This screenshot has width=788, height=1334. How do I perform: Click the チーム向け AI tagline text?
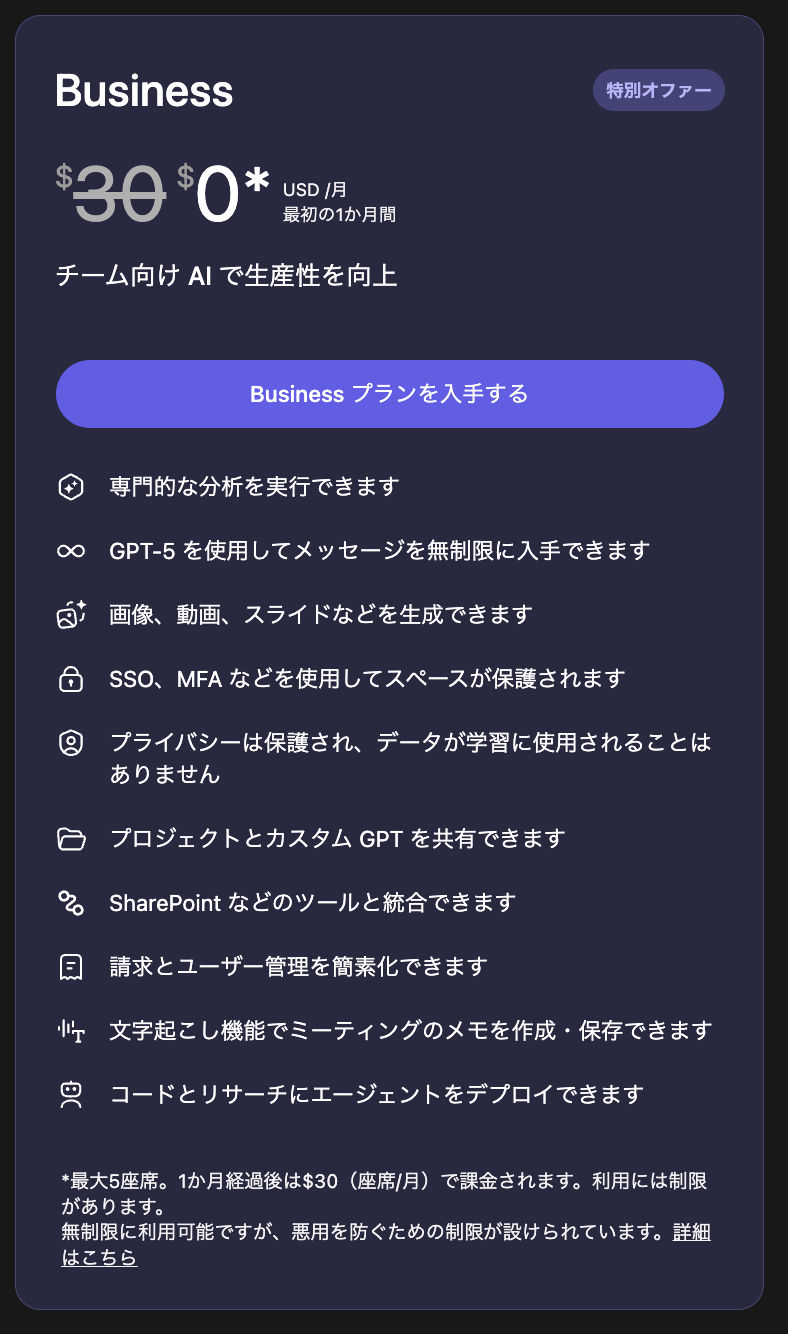point(227,276)
